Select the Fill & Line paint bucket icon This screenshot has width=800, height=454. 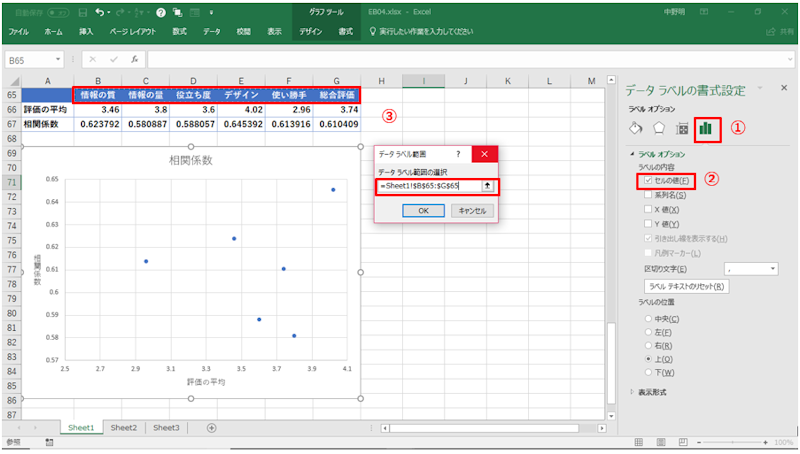[634, 128]
